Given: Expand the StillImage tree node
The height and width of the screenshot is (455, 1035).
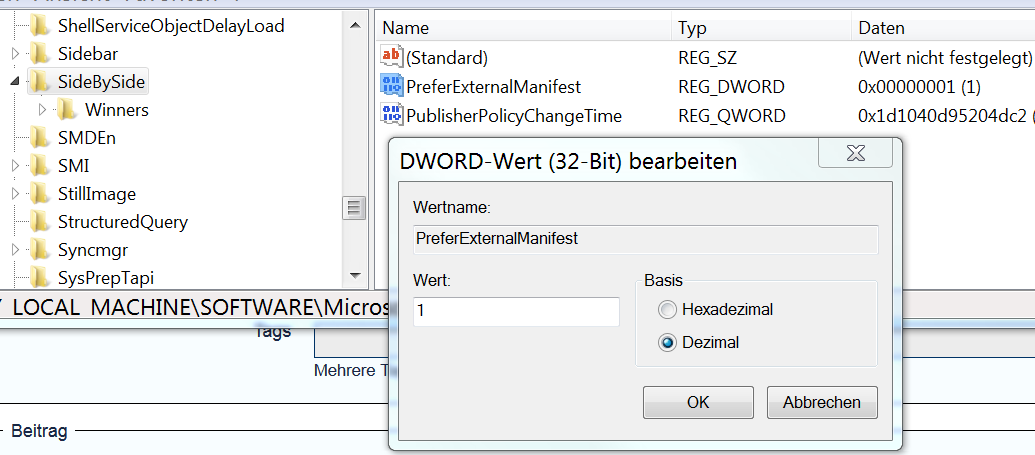Looking at the screenshot, I should 15,193.
